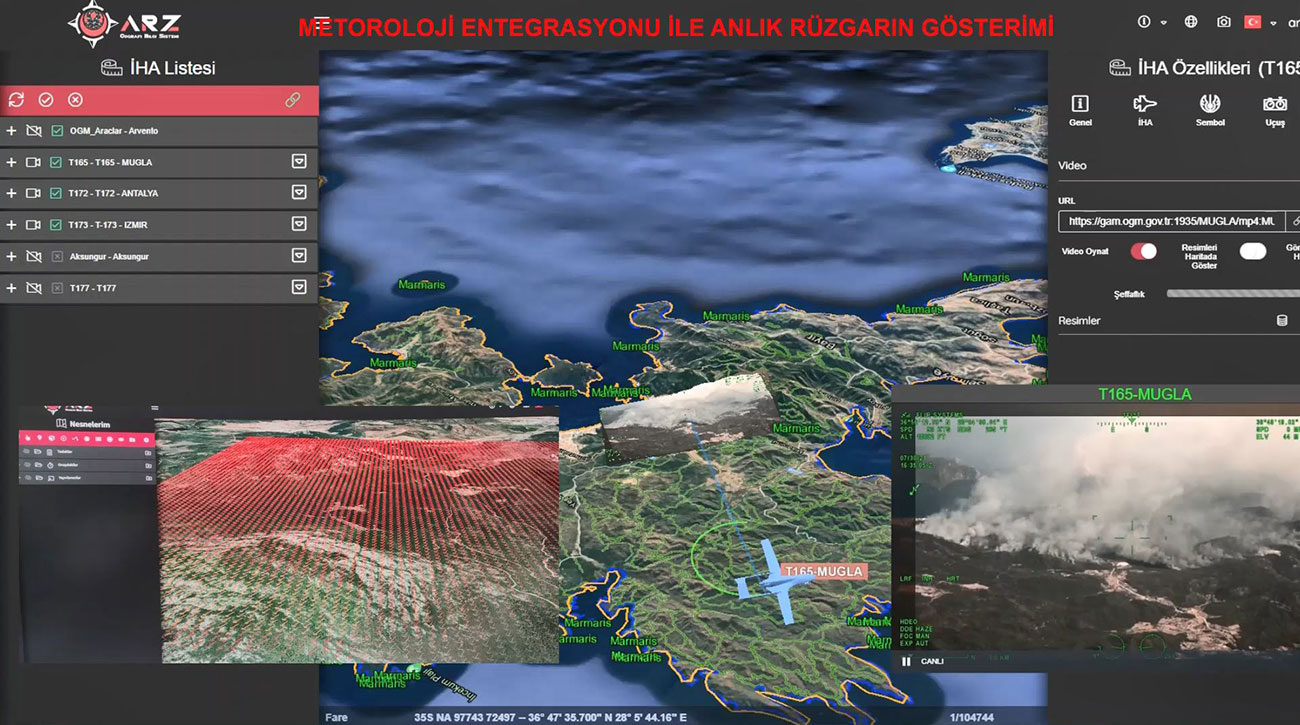Click the deselect-all X circle icon

click(75, 100)
